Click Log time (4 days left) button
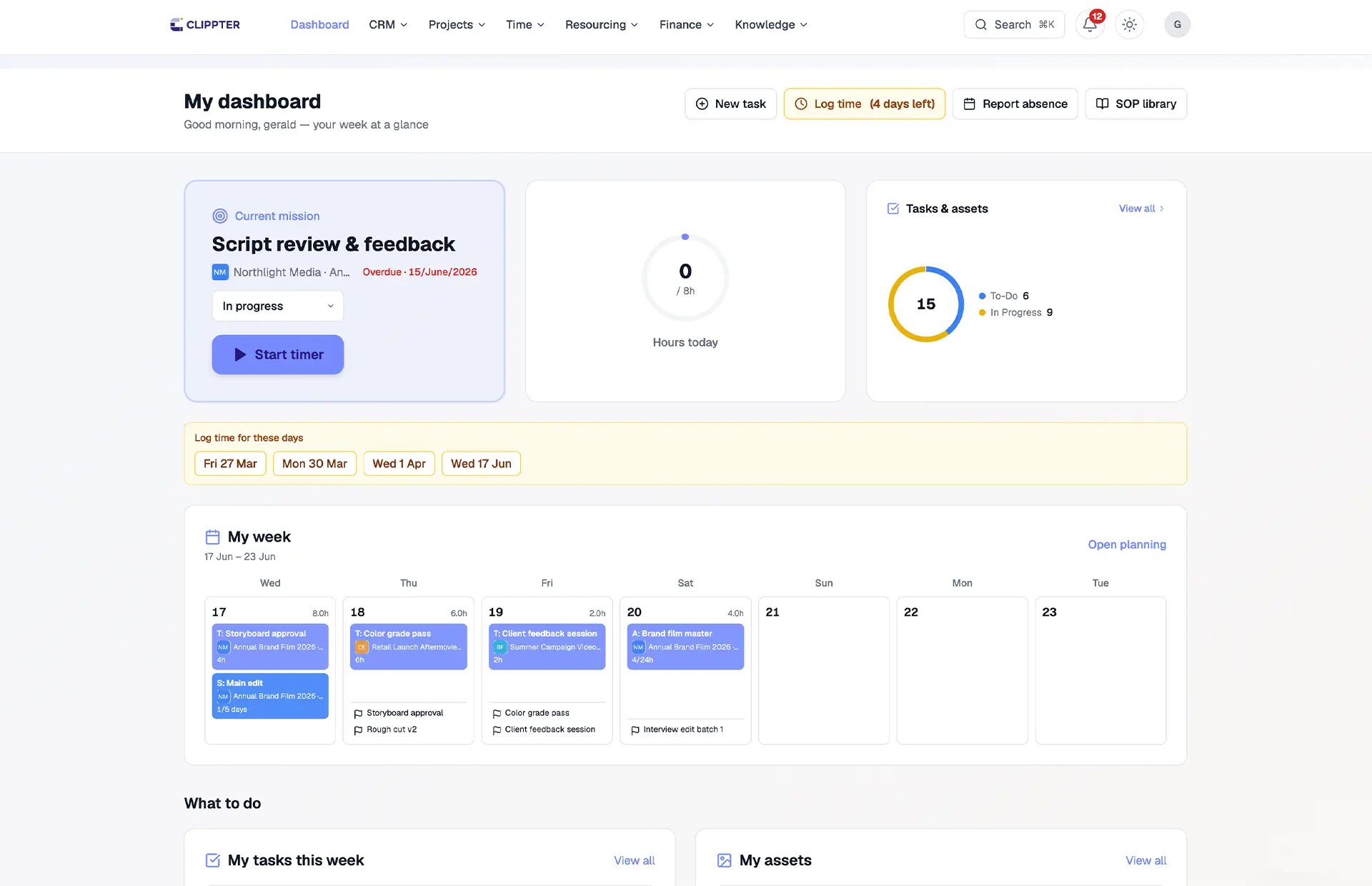Screen dimensions: 1372x886 pyautogui.click(x=864, y=104)
